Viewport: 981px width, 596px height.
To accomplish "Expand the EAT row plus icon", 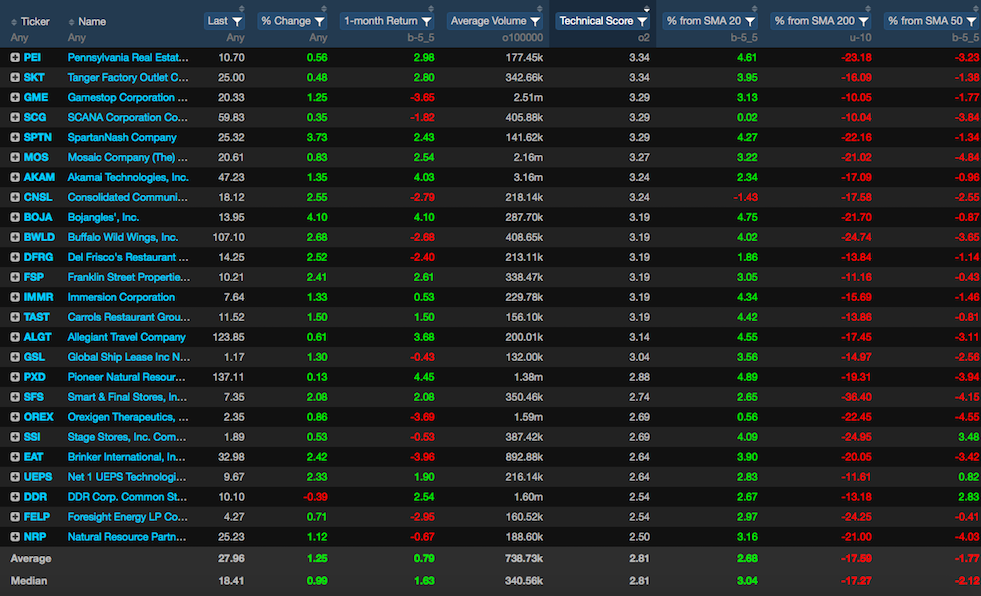I will point(15,457).
